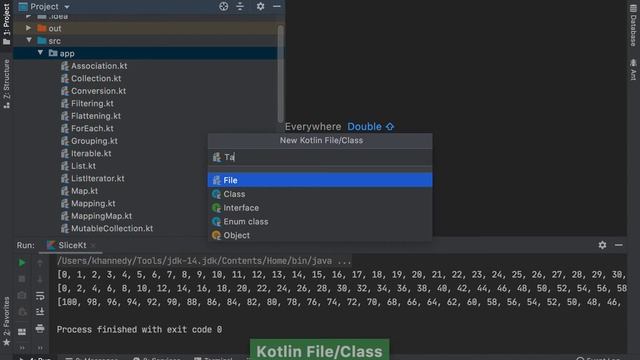The image size is (640, 360).
Task: Click the Enum class kind icon
Action: pos(216,222)
